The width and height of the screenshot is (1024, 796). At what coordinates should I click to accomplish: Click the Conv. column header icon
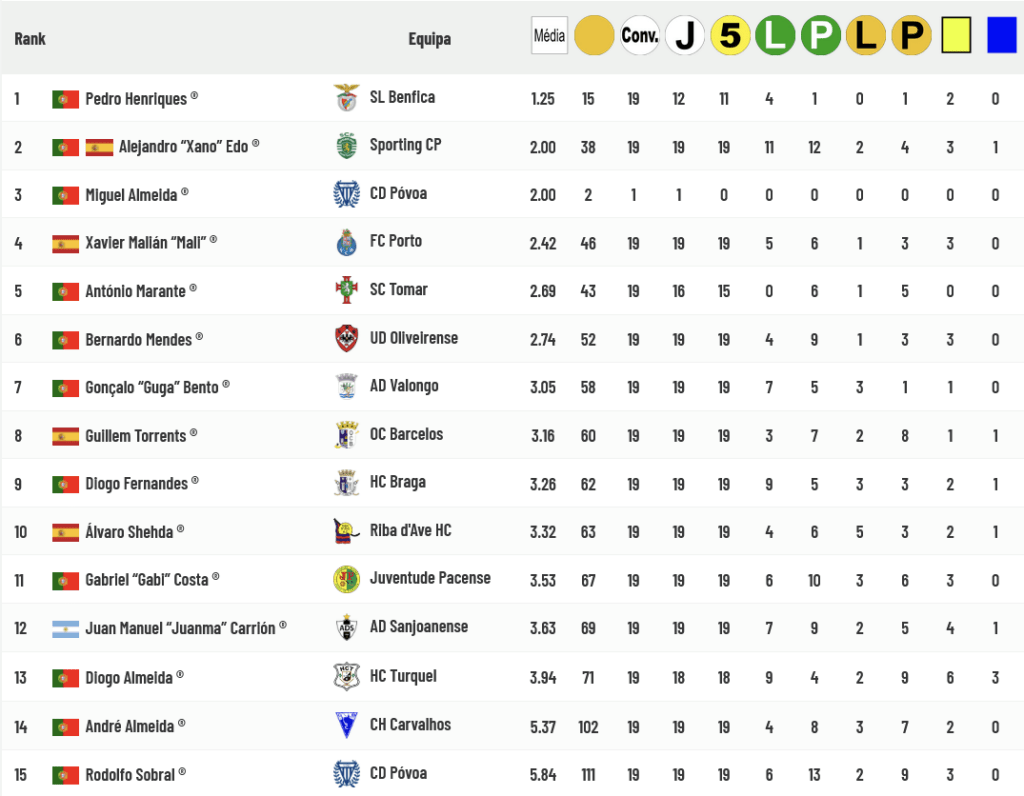(x=639, y=36)
